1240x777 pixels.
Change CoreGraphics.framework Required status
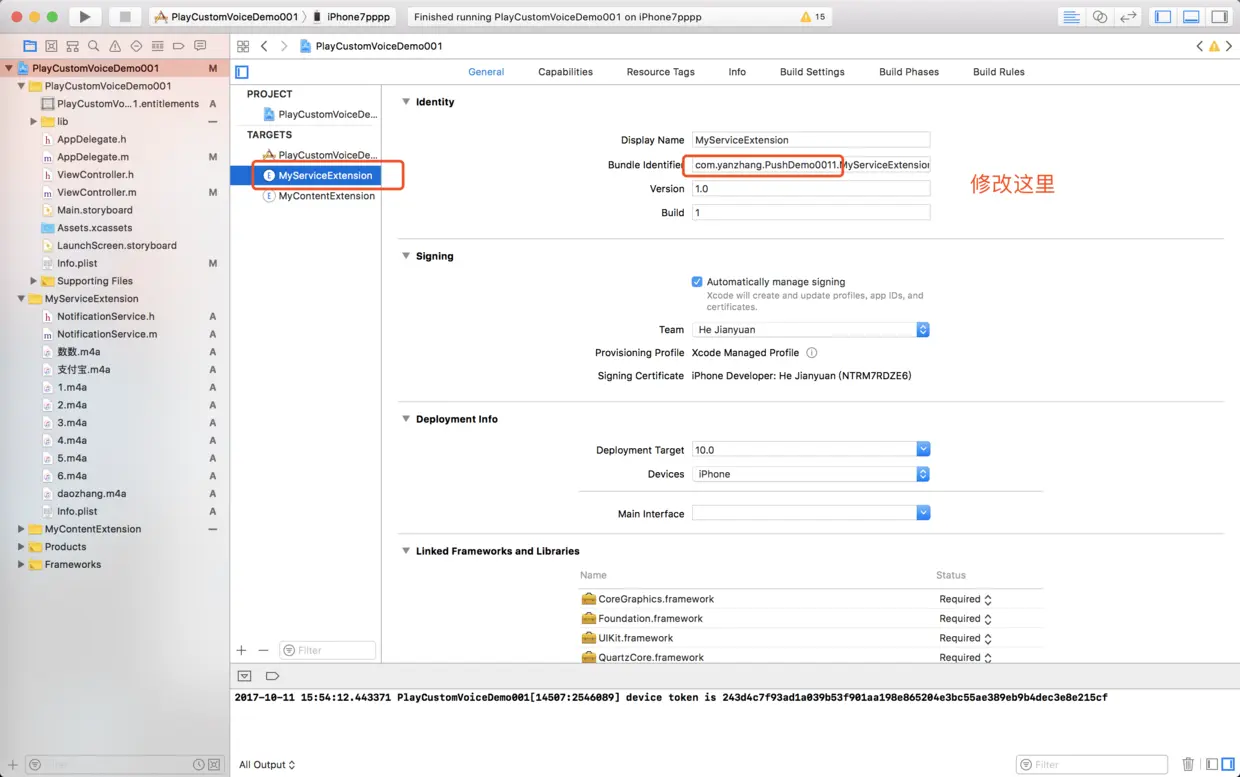pyautogui.click(x=965, y=599)
